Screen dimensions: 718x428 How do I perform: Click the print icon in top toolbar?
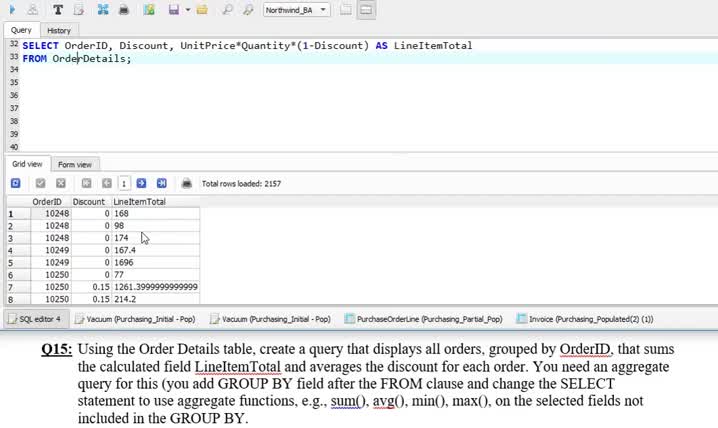coord(124,10)
